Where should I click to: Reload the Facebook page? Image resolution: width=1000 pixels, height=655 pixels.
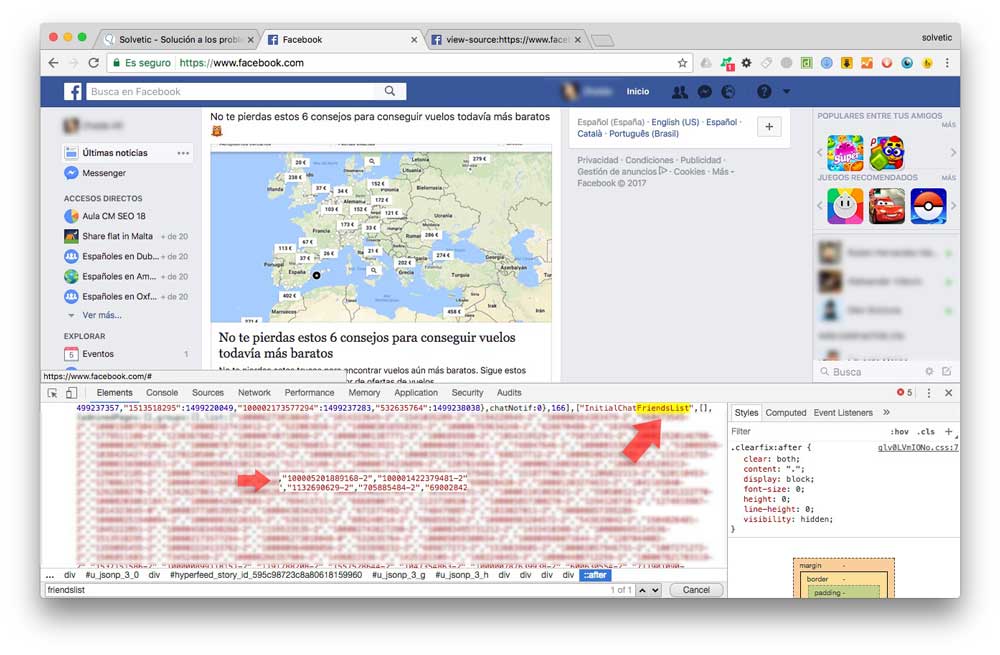[x=94, y=63]
